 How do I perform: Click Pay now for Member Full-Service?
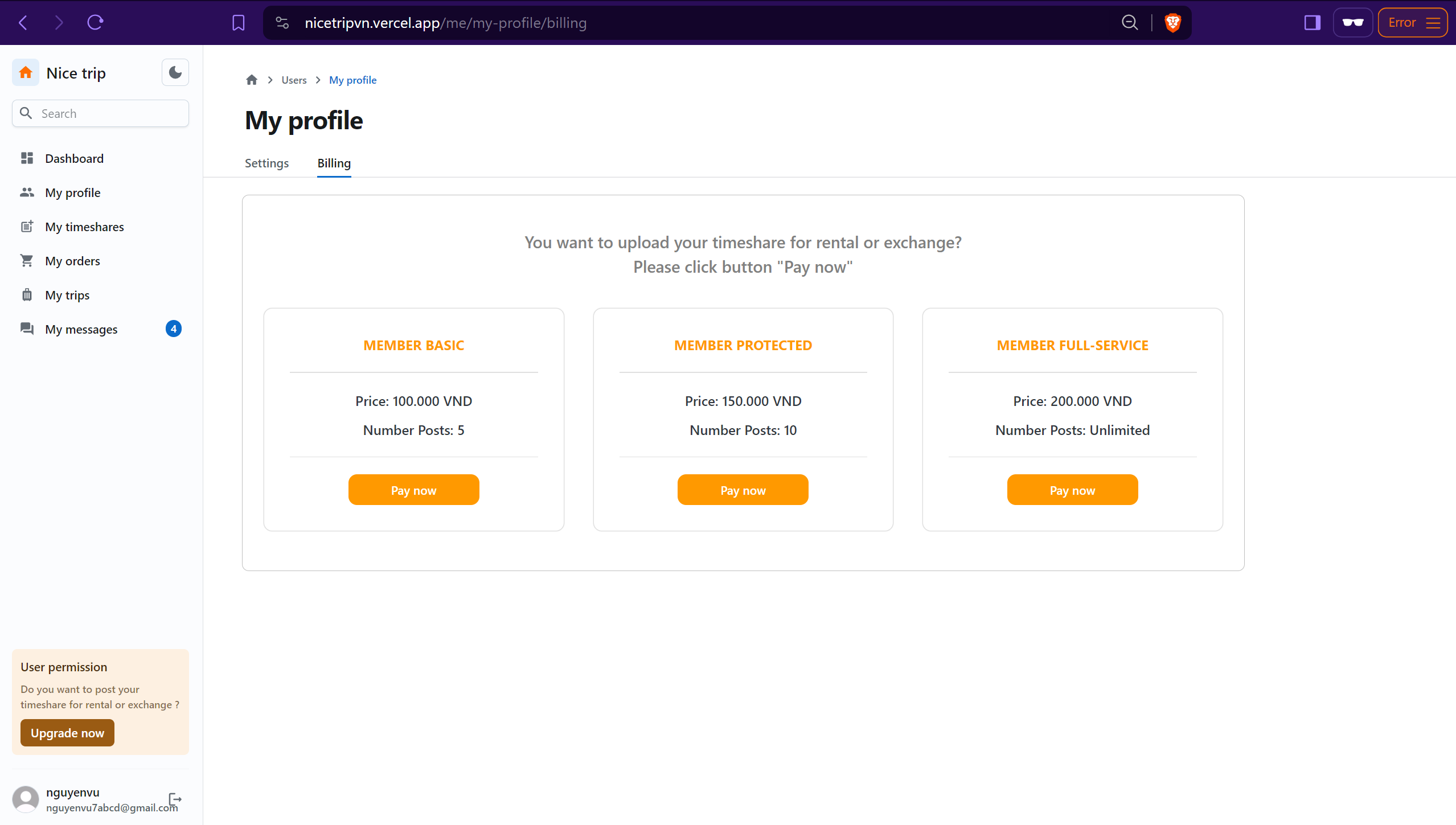click(1072, 490)
